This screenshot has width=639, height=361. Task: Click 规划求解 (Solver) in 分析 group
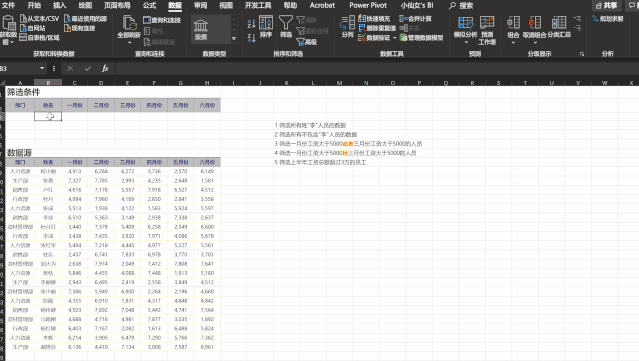tap(608, 19)
